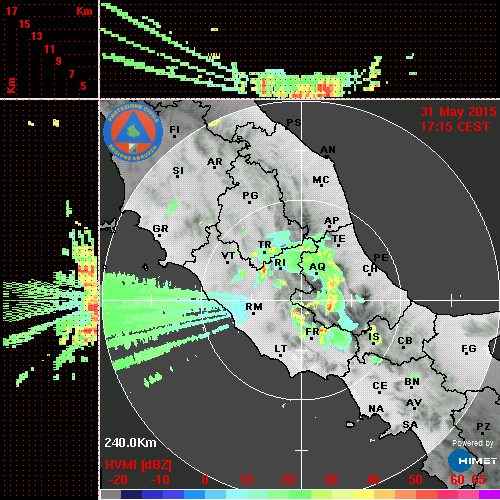Click the 17 Km altitude label

pyautogui.click(x=11, y=11)
